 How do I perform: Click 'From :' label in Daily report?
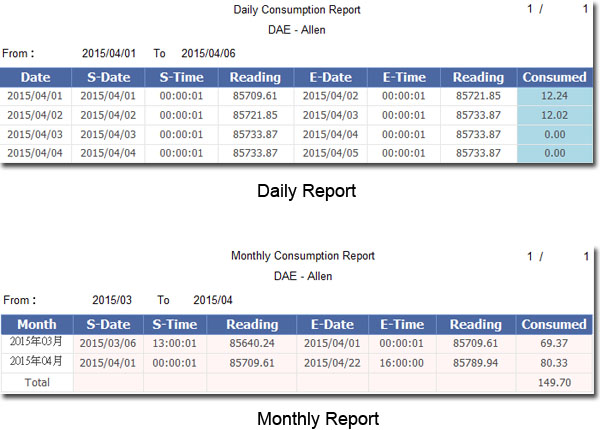(x=18, y=53)
